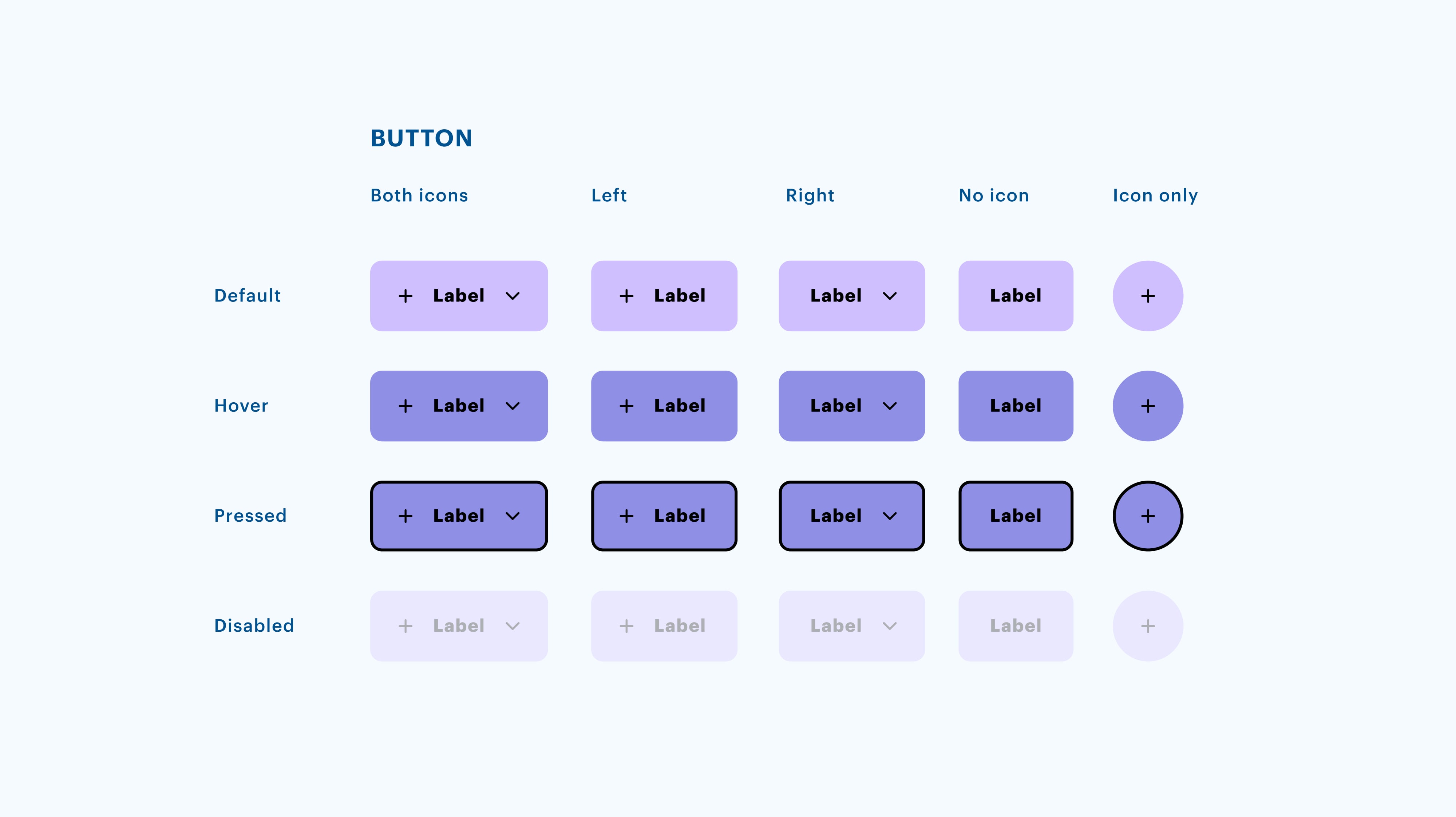Click the chevron in Disabled Right button
This screenshot has height=817, width=1456.
(890, 626)
